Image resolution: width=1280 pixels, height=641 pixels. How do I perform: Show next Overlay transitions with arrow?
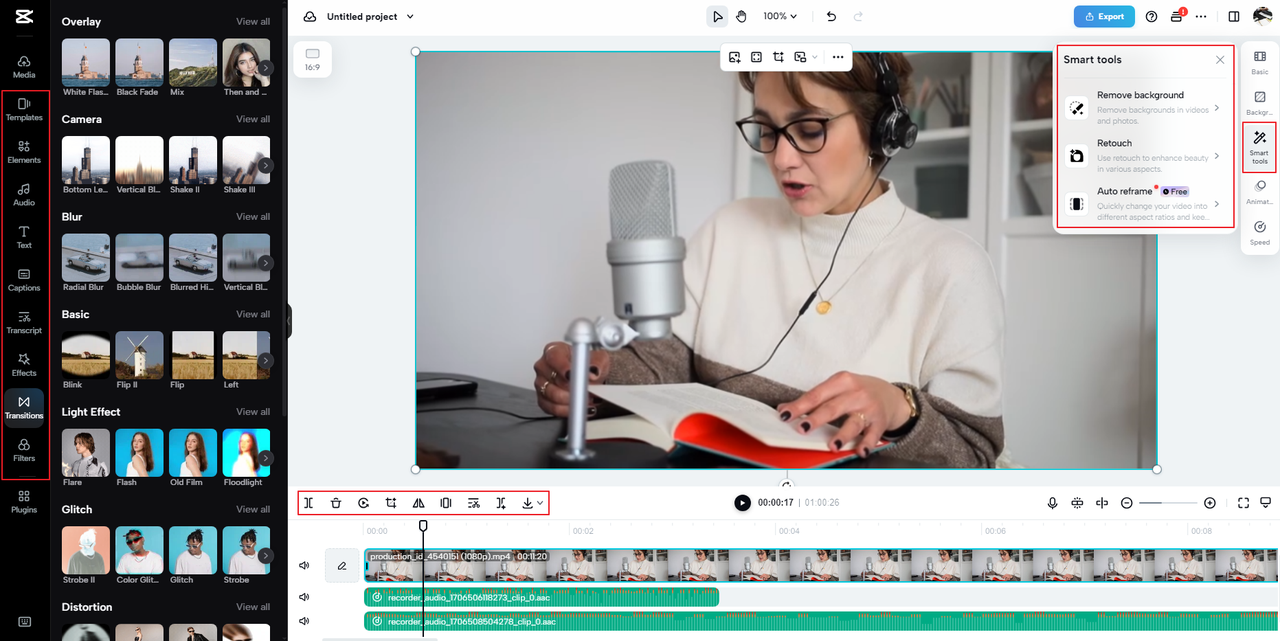point(265,67)
